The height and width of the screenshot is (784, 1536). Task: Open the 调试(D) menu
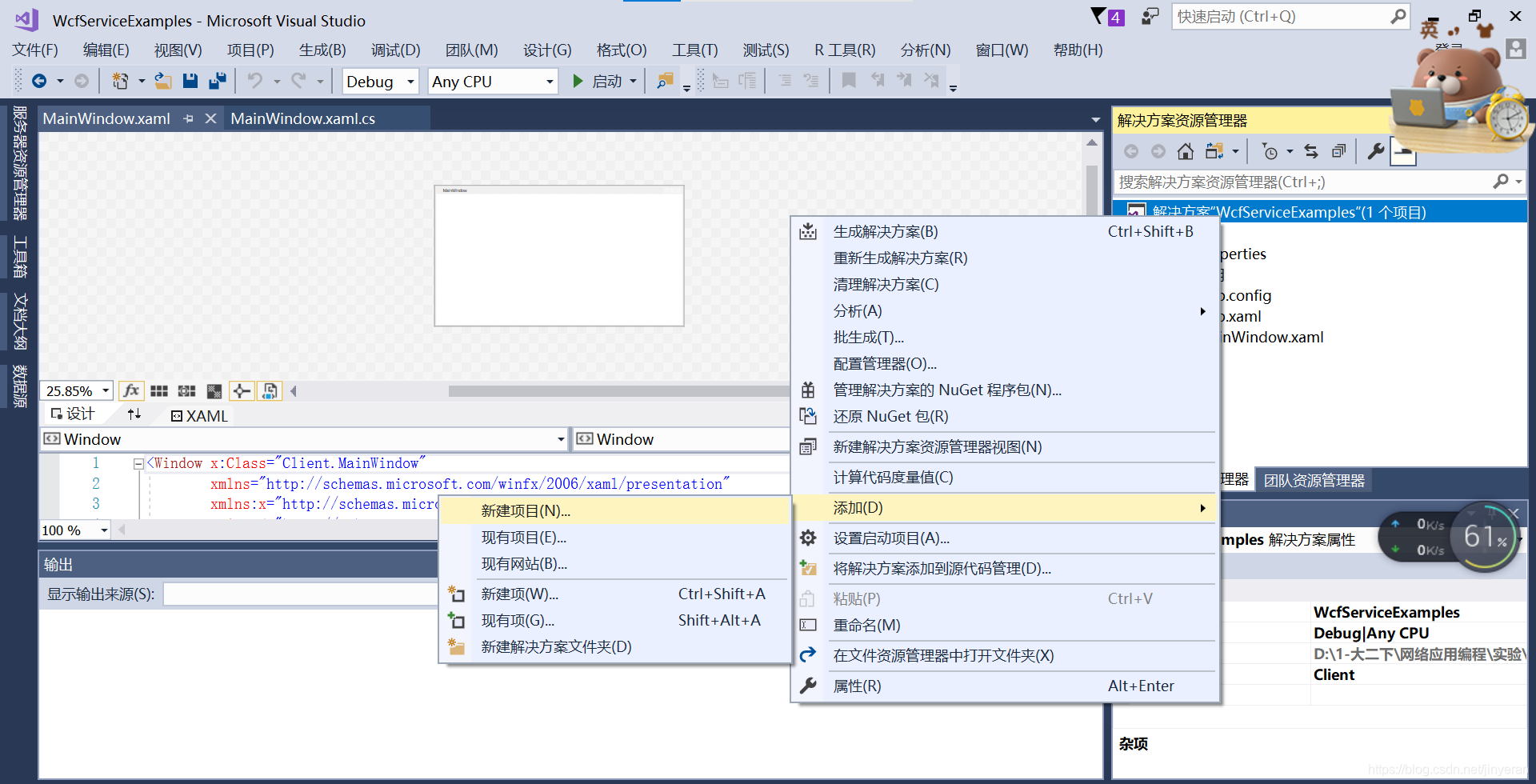click(395, 50)
